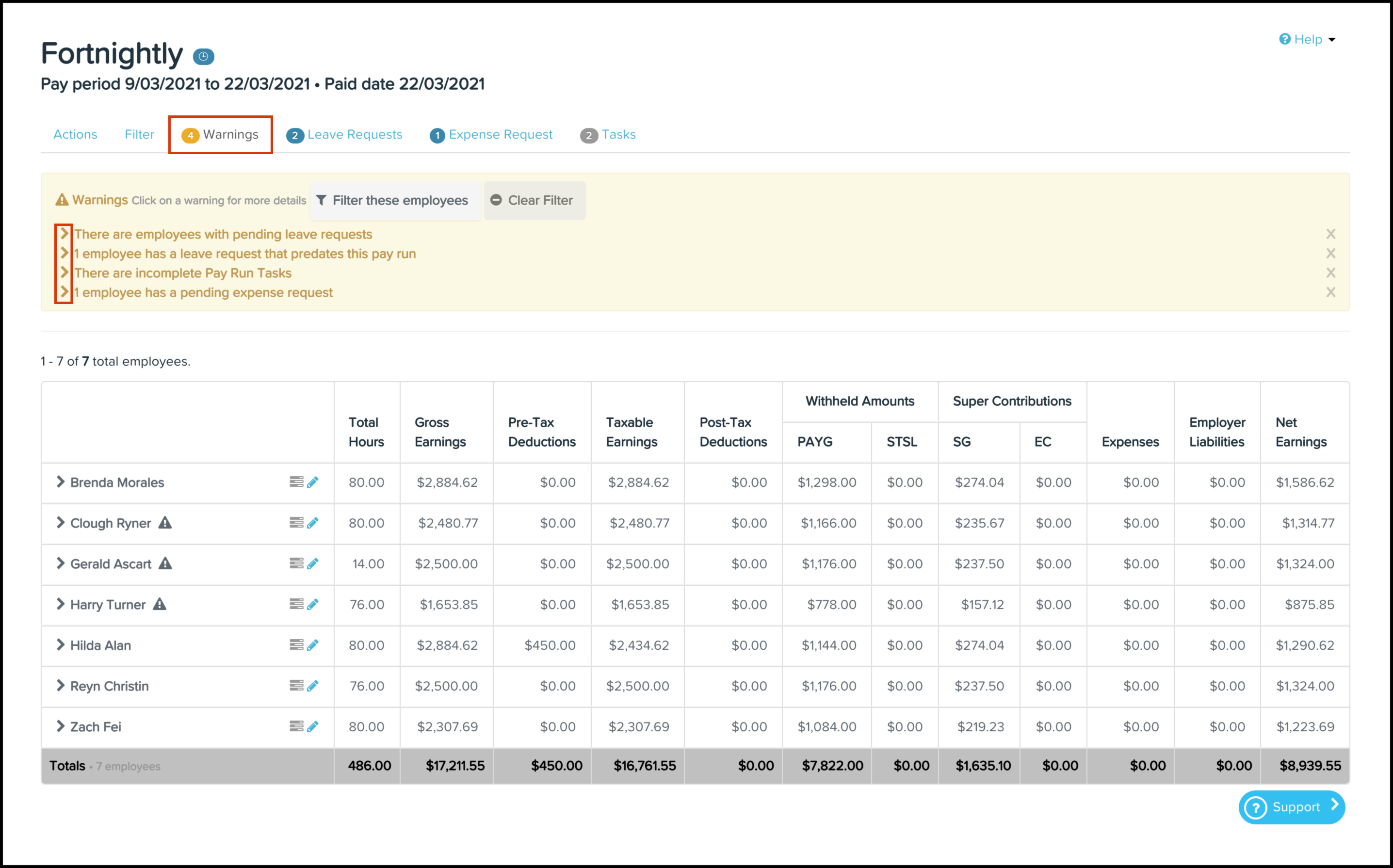Click pencil edit icon for Reyn Christin
Viewport: 1393px width, 868px height.
(313, 686)
